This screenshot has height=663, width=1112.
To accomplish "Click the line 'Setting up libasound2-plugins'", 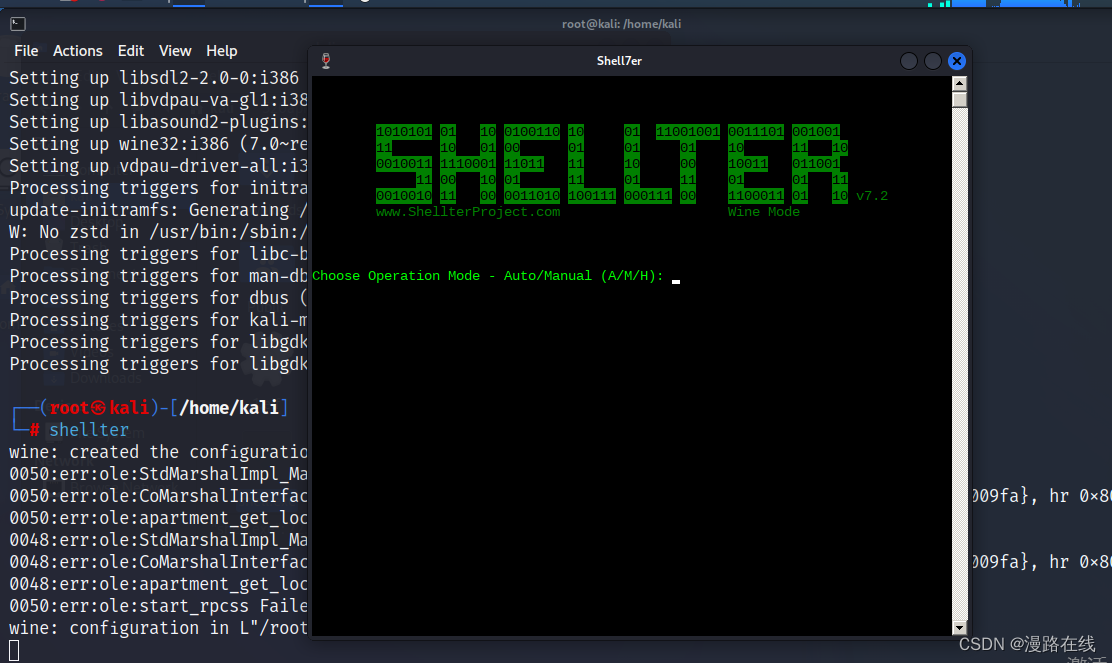I will click(x=158, y=122).
